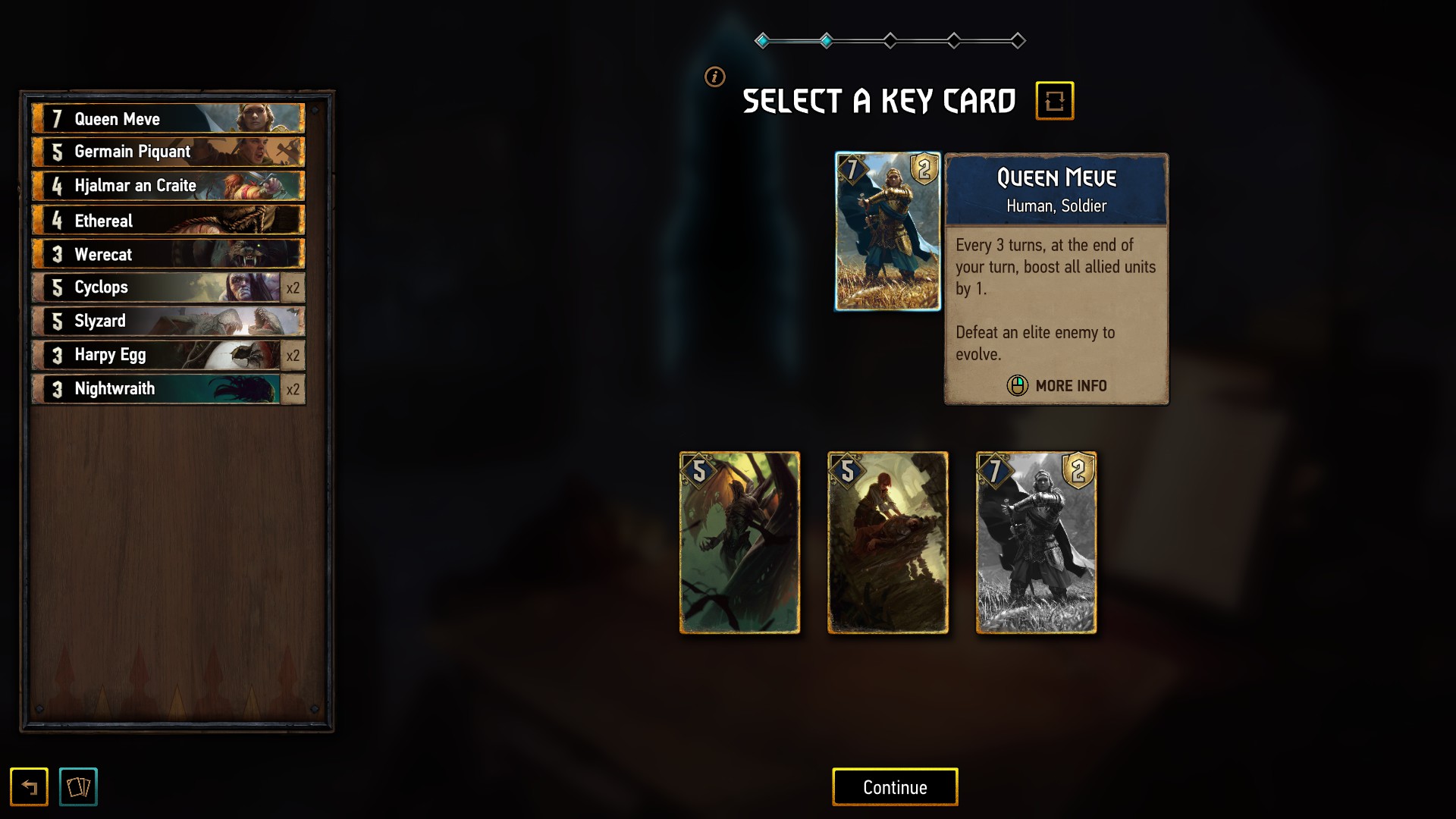Click the reroll icon next to Select a Key Card

1055,101
